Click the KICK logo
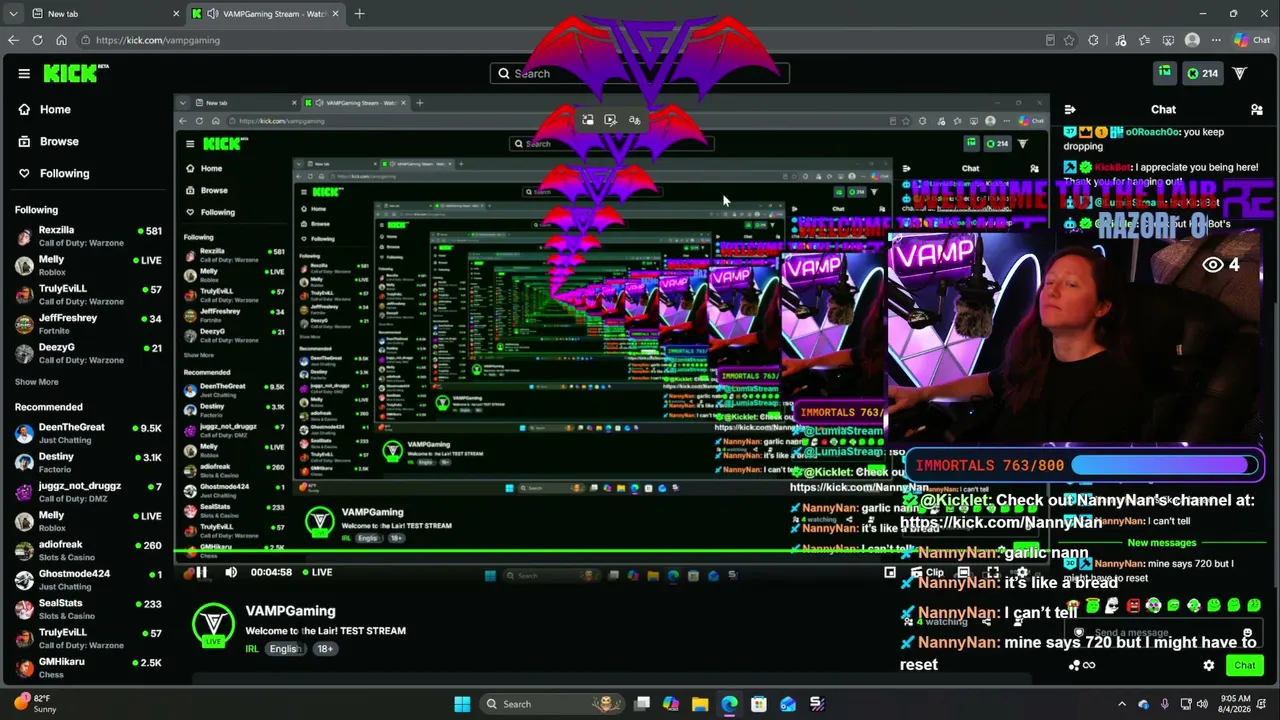Viewport: 1280px width, 720px height. [76, 73]
